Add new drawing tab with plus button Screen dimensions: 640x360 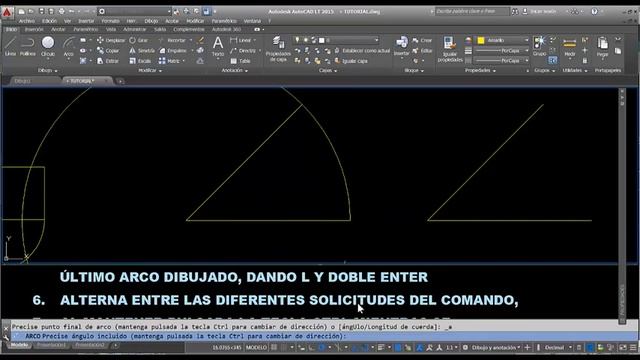(x=120, y=81)
